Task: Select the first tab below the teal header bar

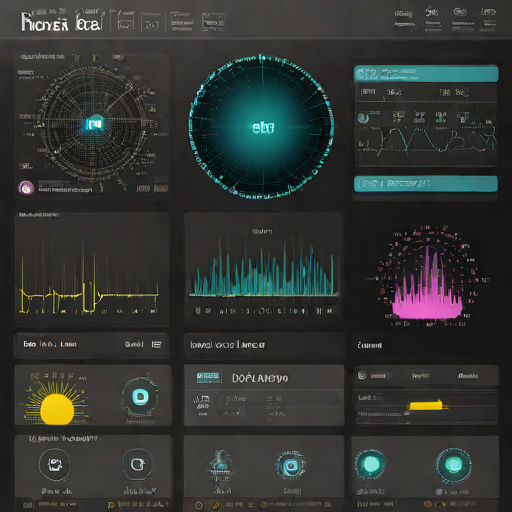Action: coord(368,92)
